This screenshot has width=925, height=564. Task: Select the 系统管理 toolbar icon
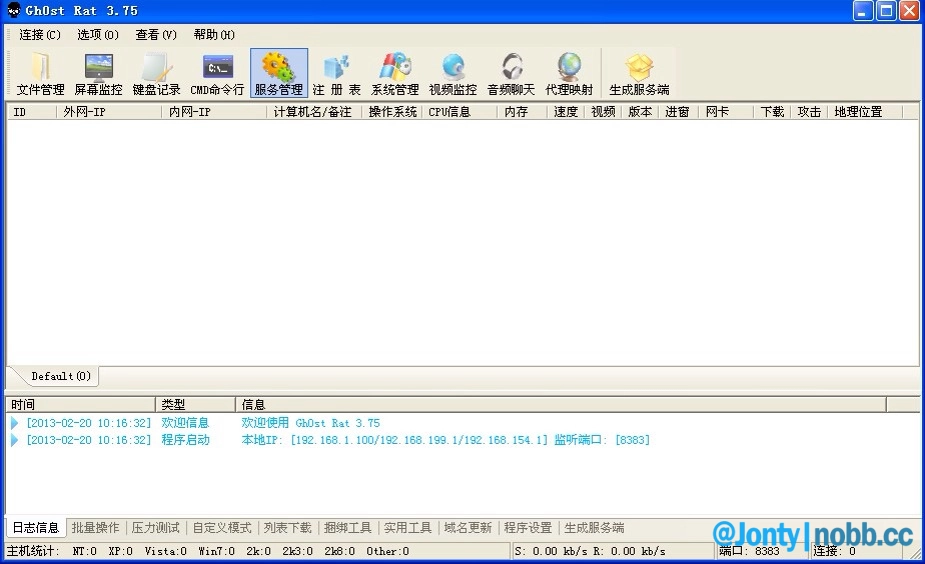pyautogui.click(x=395, y=74)
